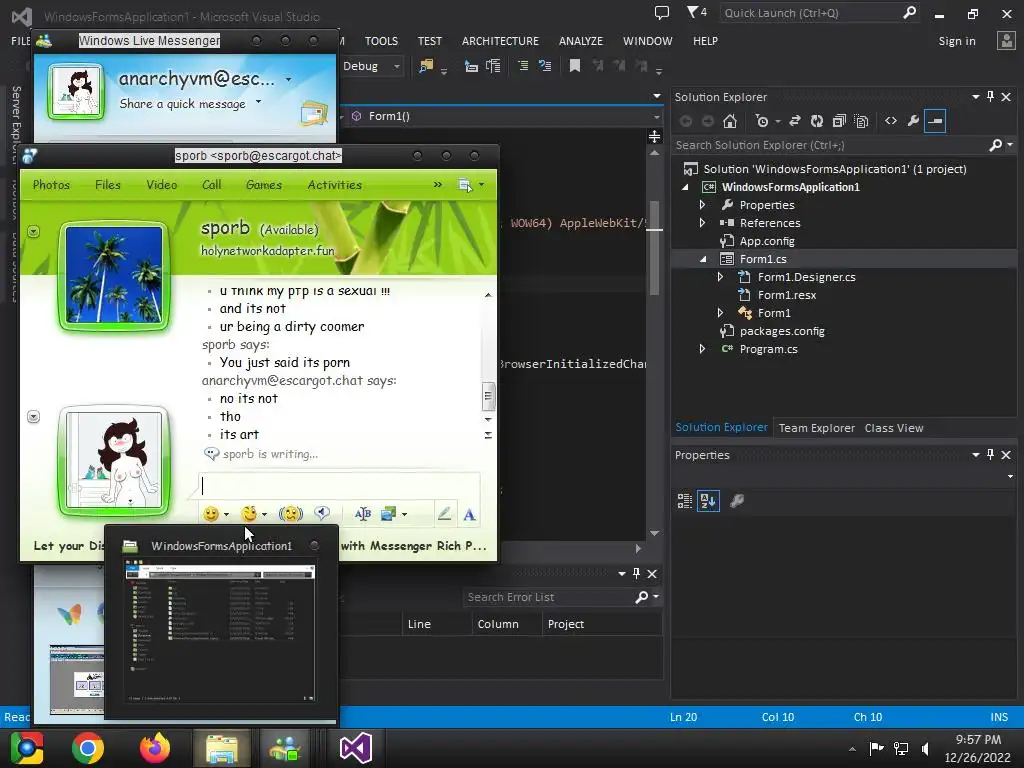Click the feedback flag icon with 4

click(696, 12)
